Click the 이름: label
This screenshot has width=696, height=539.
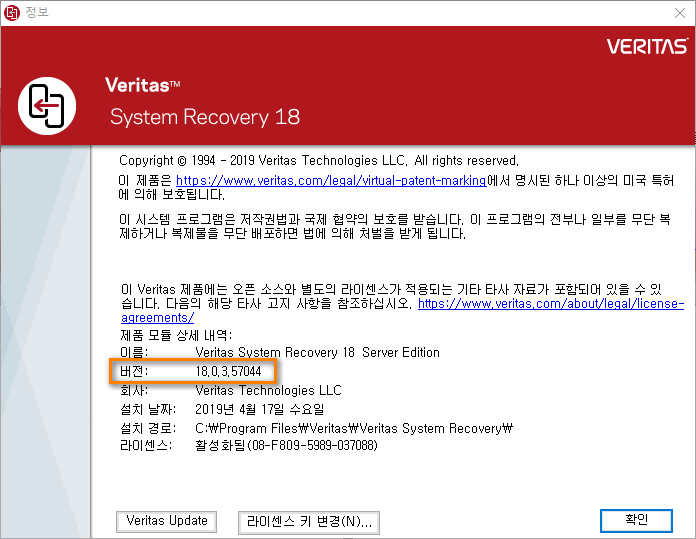point(134,353)
